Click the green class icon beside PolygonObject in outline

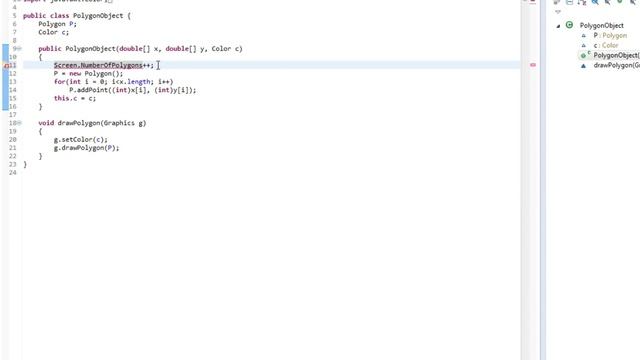pyautogui.click(x=569, y=25)
